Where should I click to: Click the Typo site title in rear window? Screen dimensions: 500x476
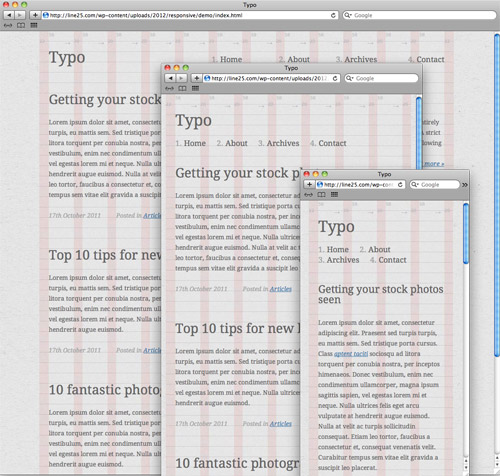click(67, 58)
